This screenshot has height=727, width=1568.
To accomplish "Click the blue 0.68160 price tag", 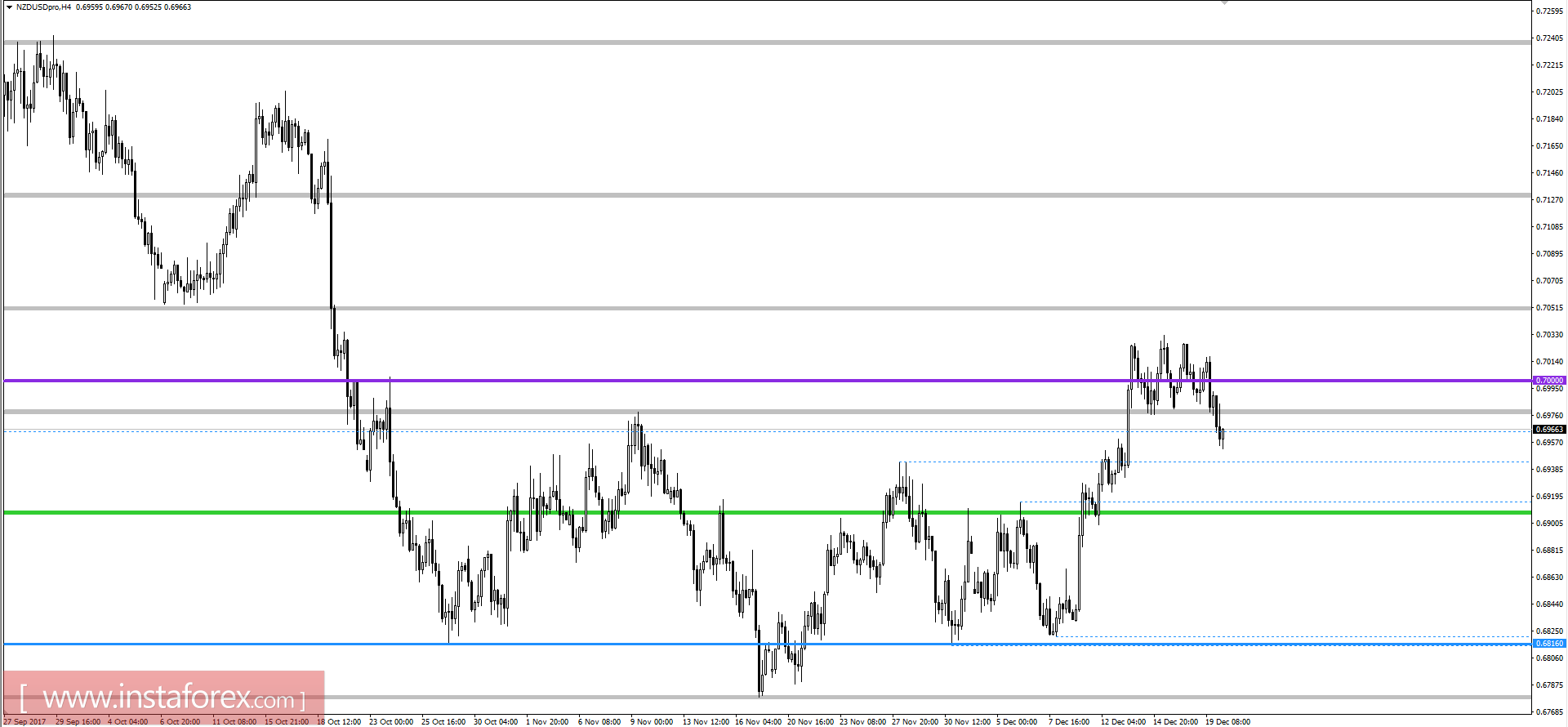I will [1549, 644].
